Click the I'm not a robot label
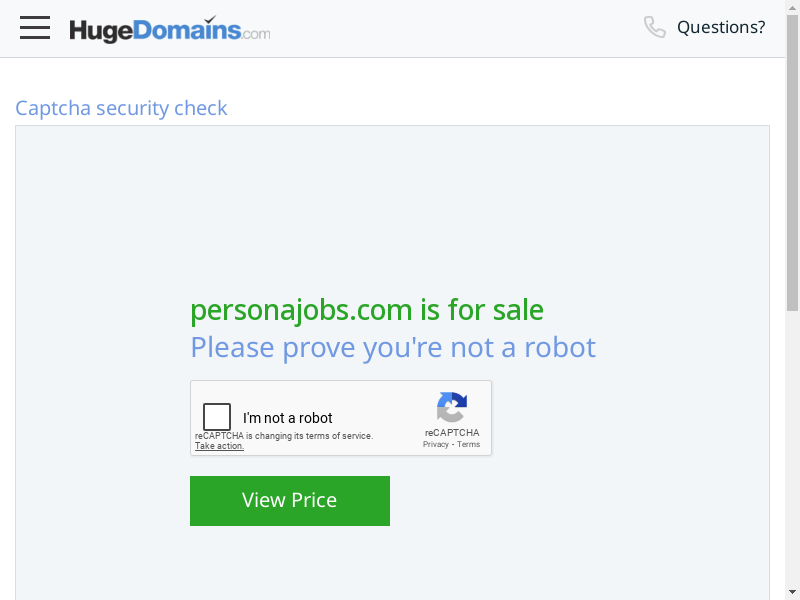The height and width of the screenshot is (600, 800). coord(288,418)
